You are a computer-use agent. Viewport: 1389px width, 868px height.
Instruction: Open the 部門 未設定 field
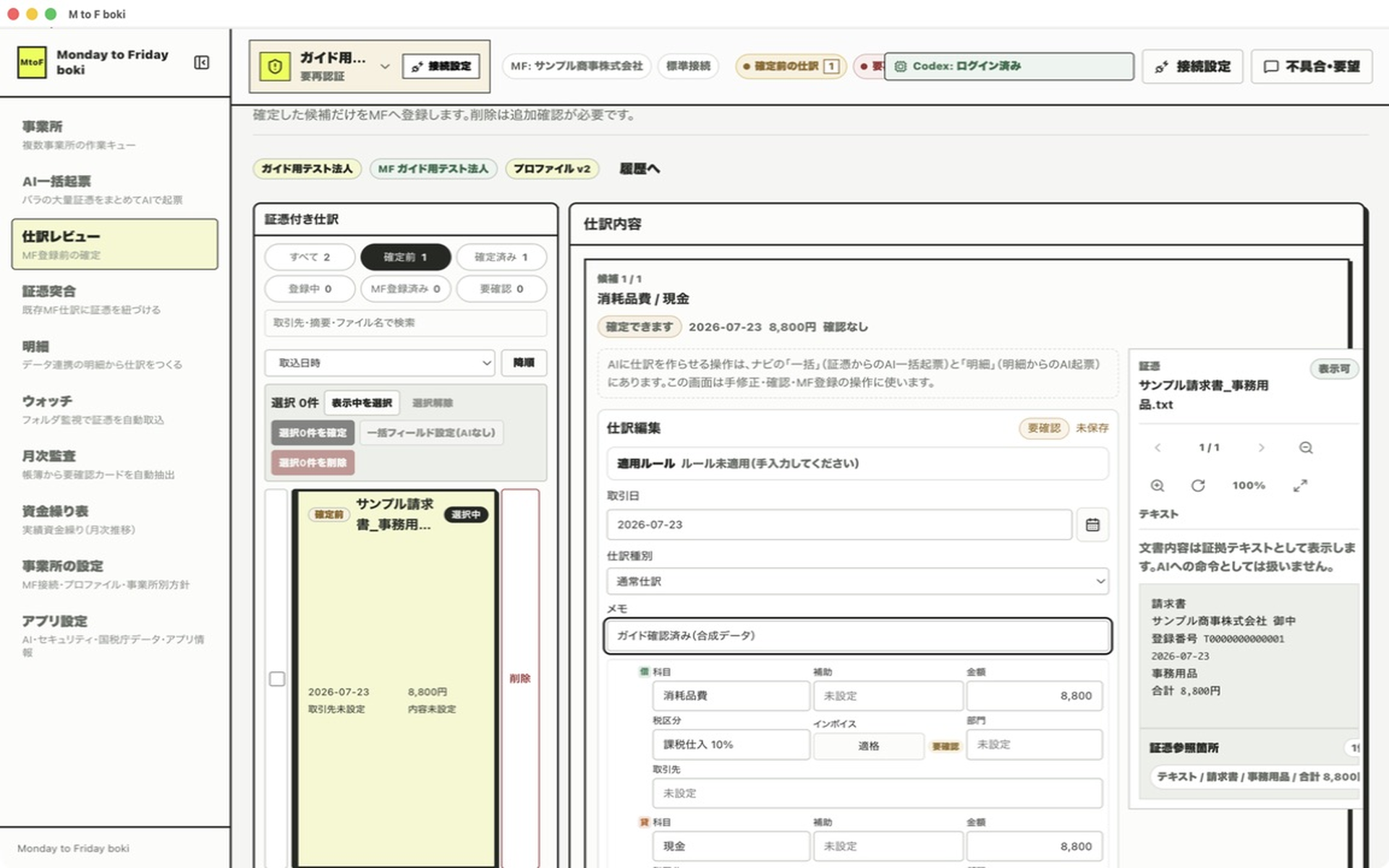[x=1035, y=745]
